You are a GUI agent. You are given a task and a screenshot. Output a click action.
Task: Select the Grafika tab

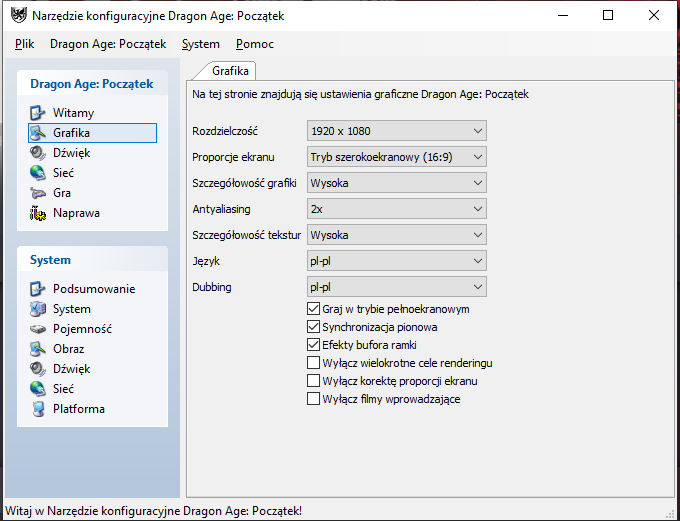pos(230,71)
